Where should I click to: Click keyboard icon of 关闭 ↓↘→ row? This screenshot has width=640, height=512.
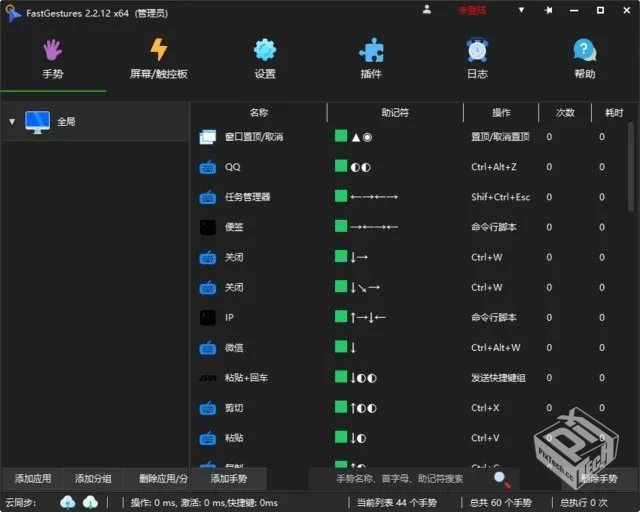pos(208,288)
